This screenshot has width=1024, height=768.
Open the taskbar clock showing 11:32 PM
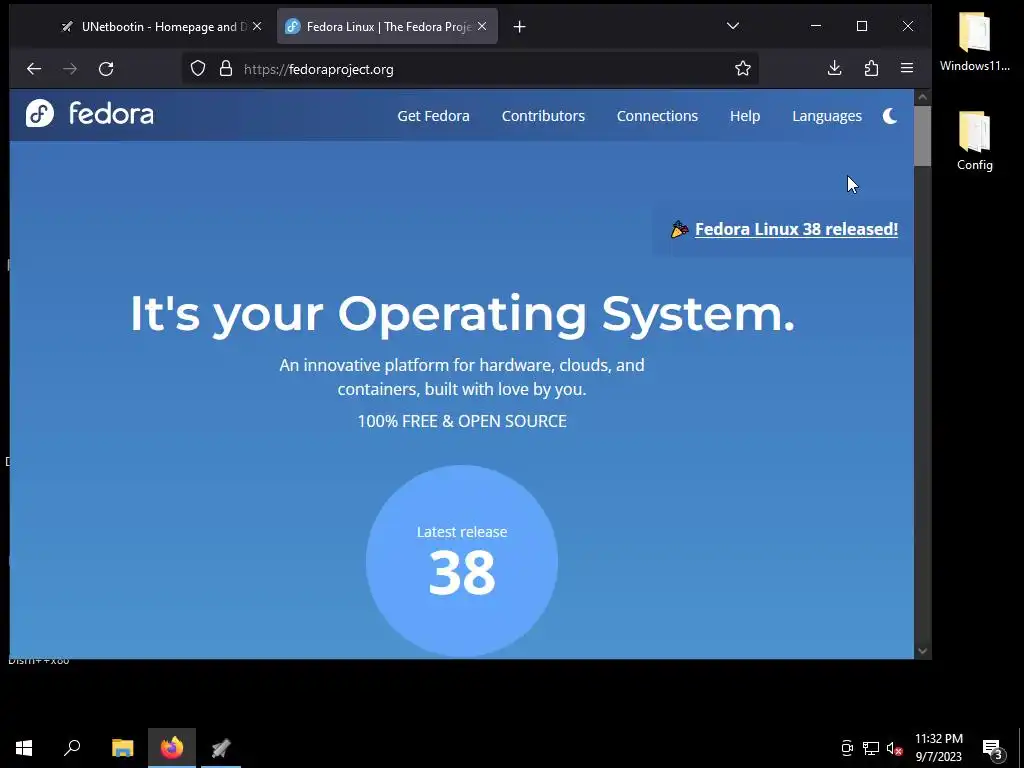938,748
